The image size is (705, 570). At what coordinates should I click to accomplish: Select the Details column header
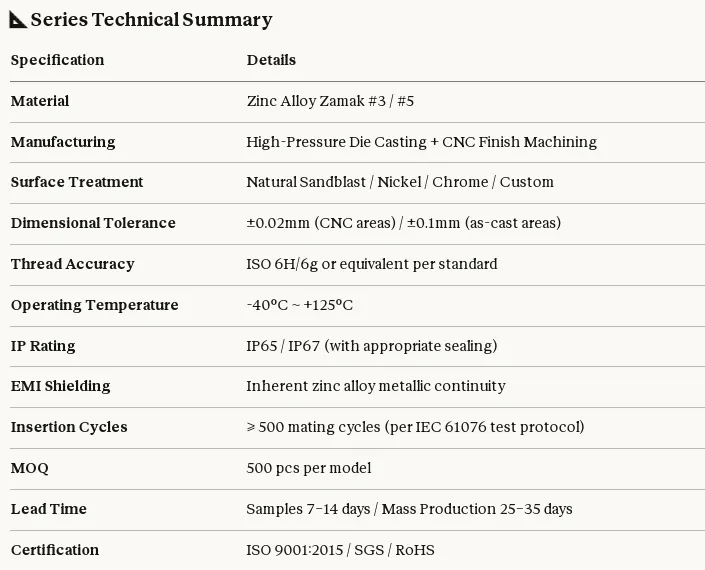(x=271, y=60)
